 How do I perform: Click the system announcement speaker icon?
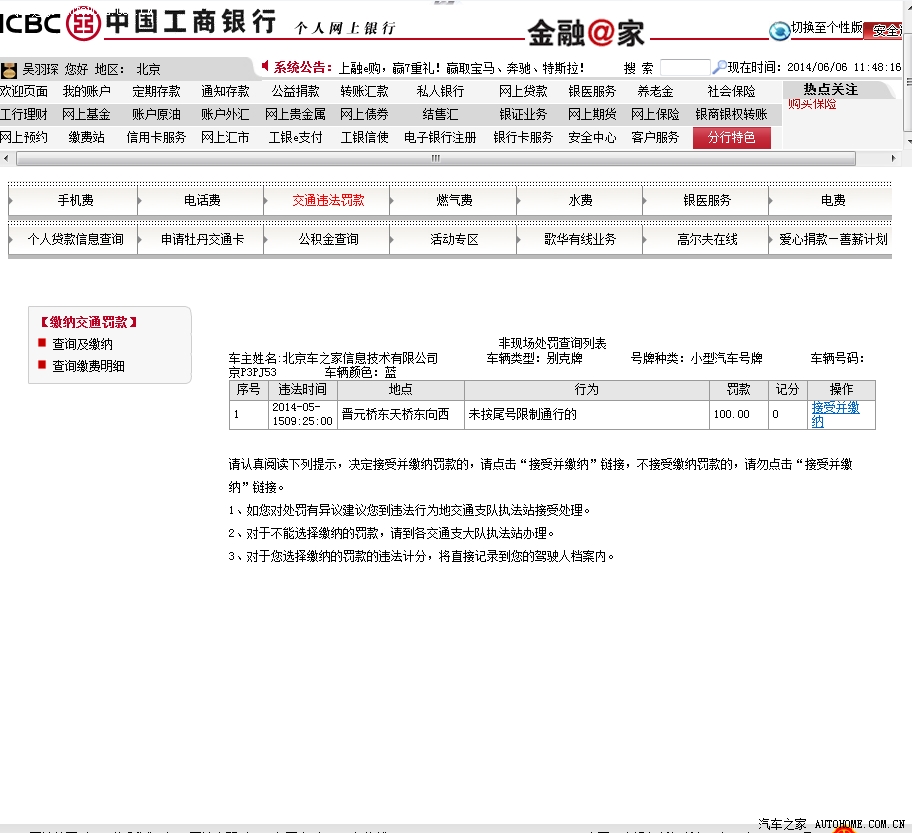(265, 66)
